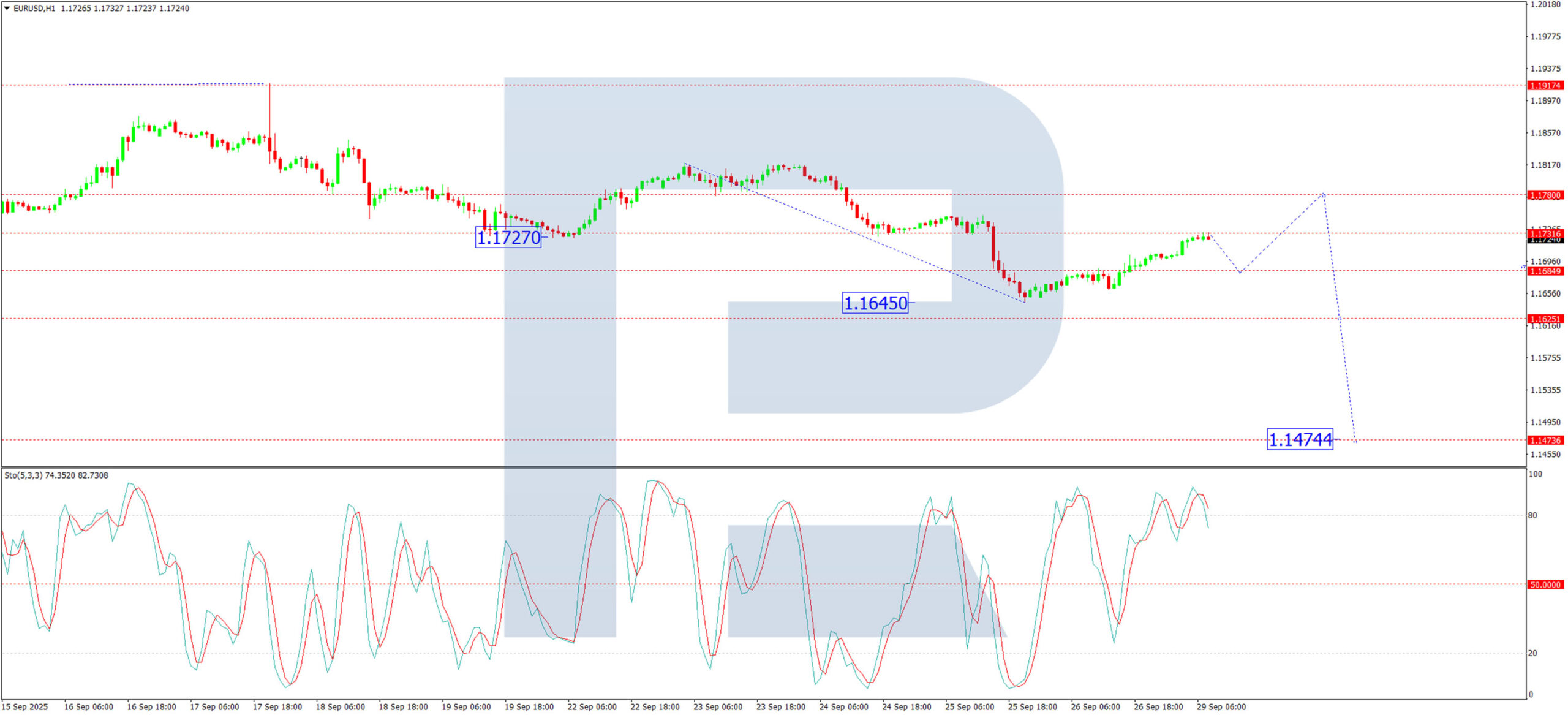1568x715 pixels.
Task: Click the Sto(5,3,3) indicator label
Action: tap(23, 475)
